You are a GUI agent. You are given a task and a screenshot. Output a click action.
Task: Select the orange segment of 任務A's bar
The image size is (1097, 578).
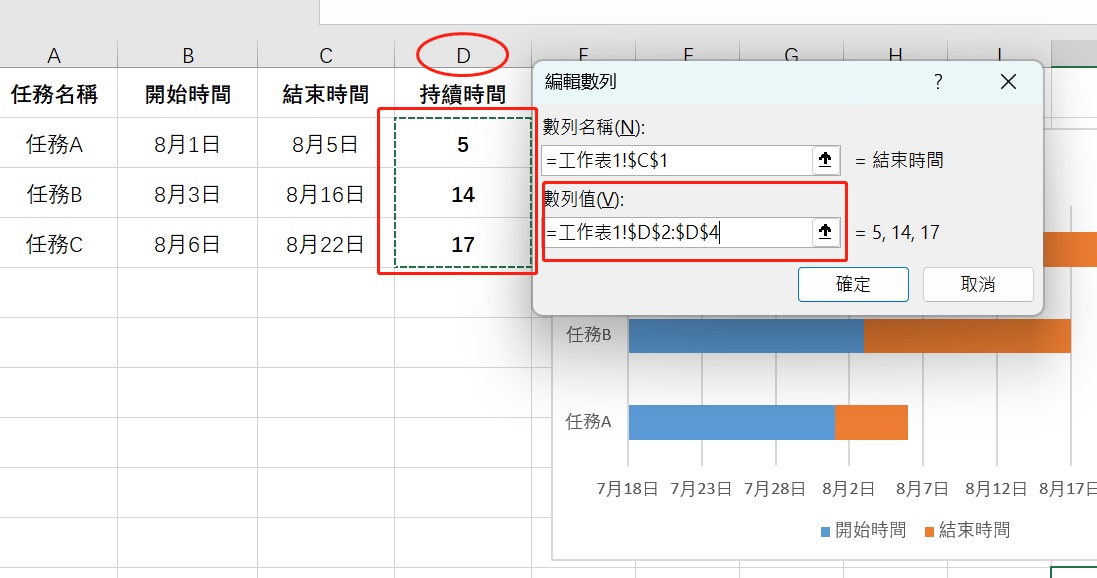(872, 422)
